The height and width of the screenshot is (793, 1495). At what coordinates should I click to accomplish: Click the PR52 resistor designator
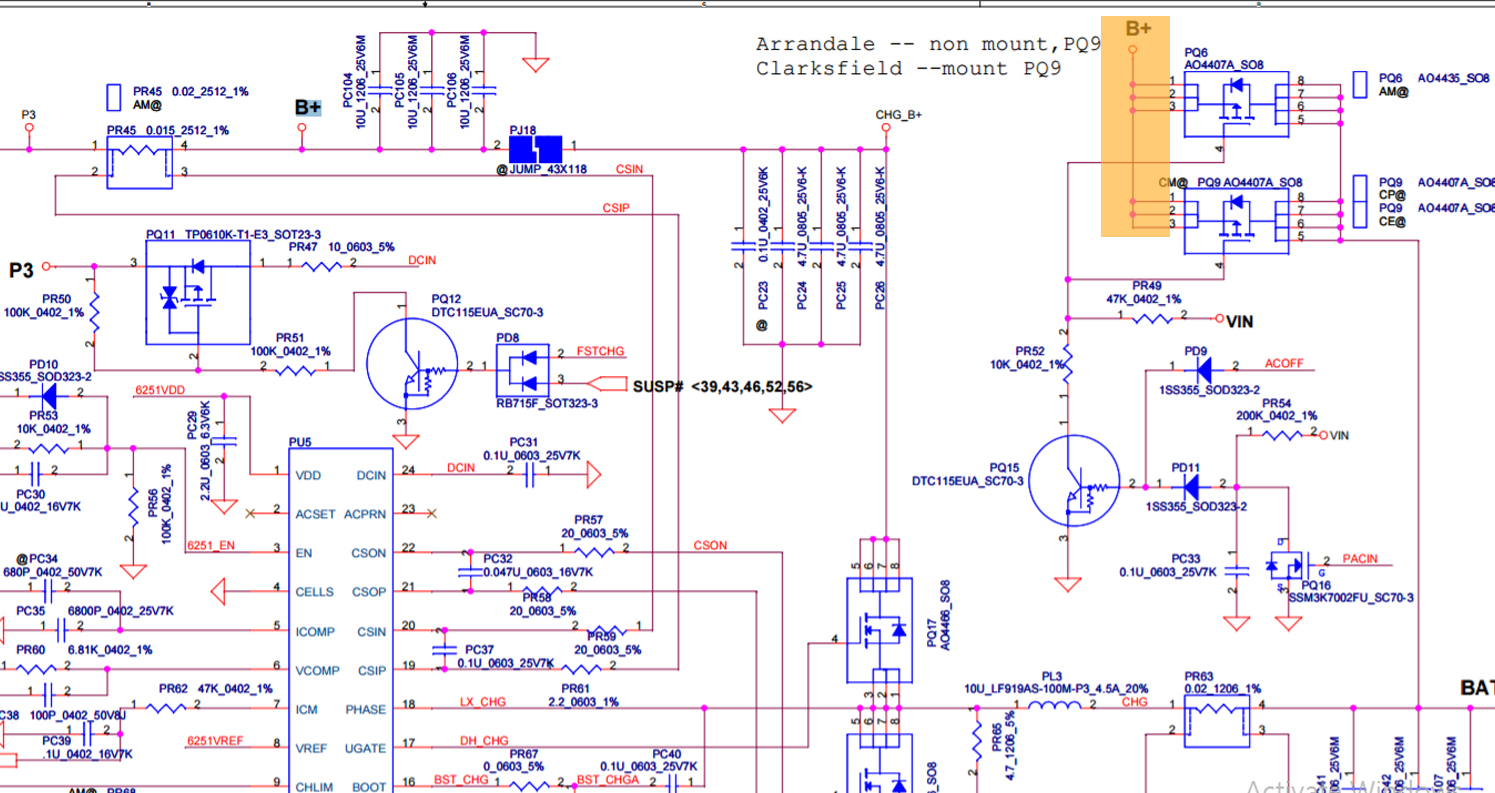[1030, 351]
